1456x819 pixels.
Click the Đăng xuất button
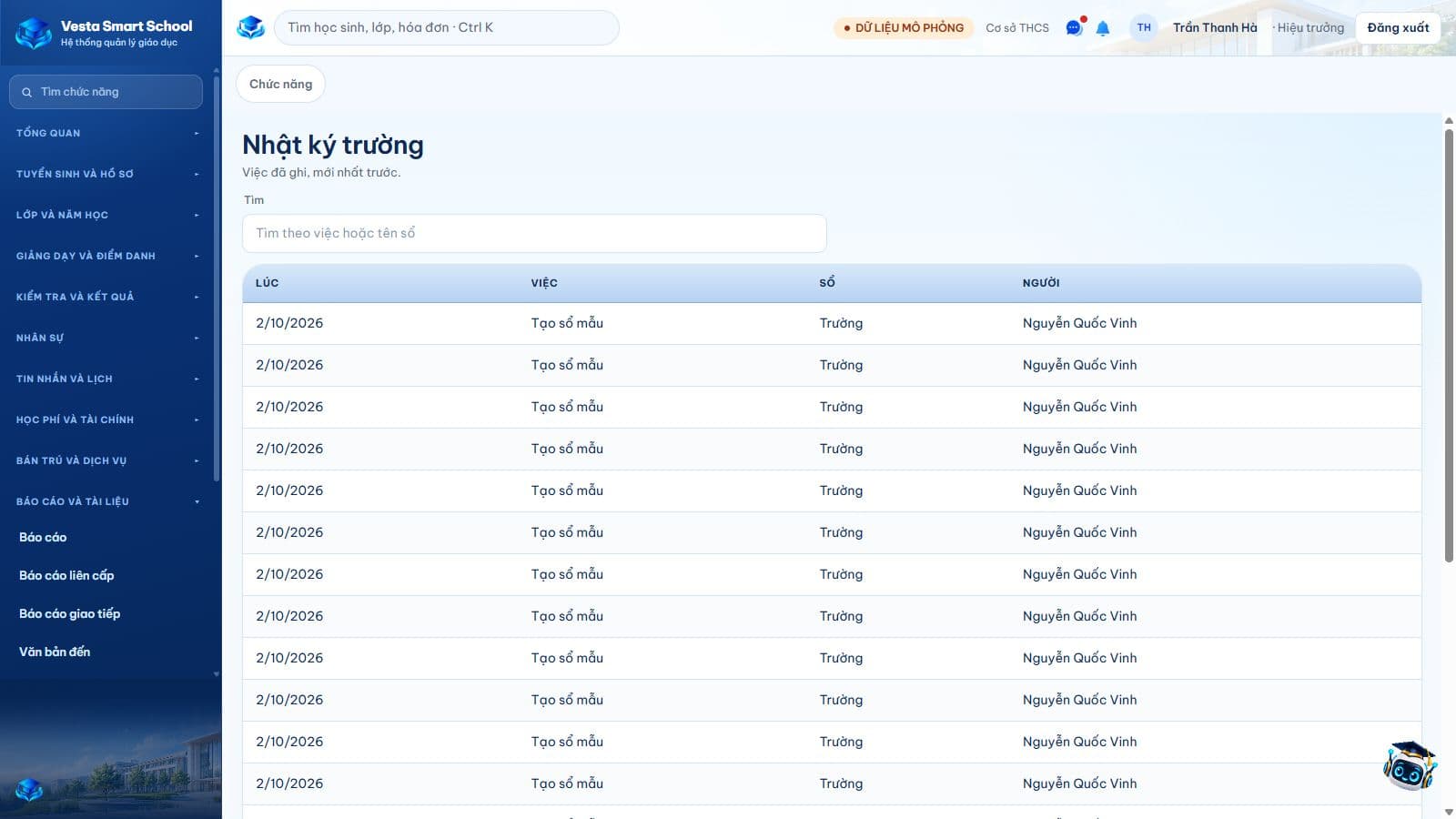pyautogui.click(x=1398, y=27)
